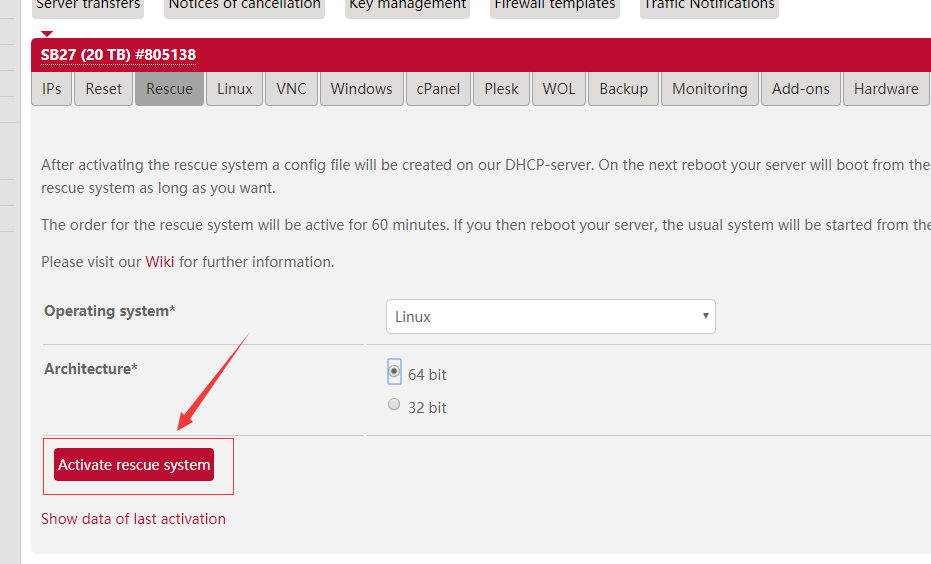Switch to the IPs tab
931x564 pixels.
point(52,89)
